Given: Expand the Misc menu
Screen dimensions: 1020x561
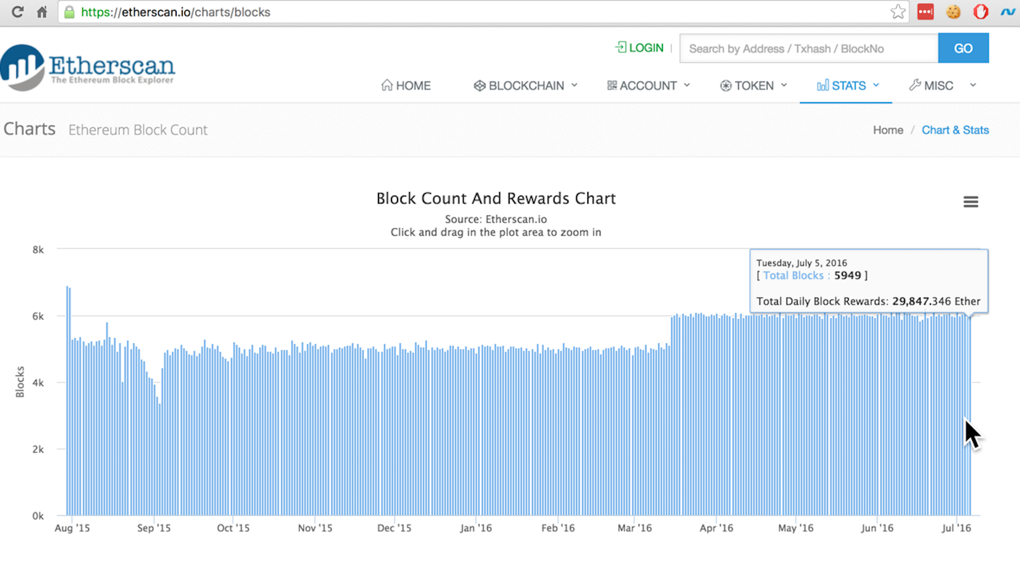Looking at the screenshot, I should pos(941,86).
